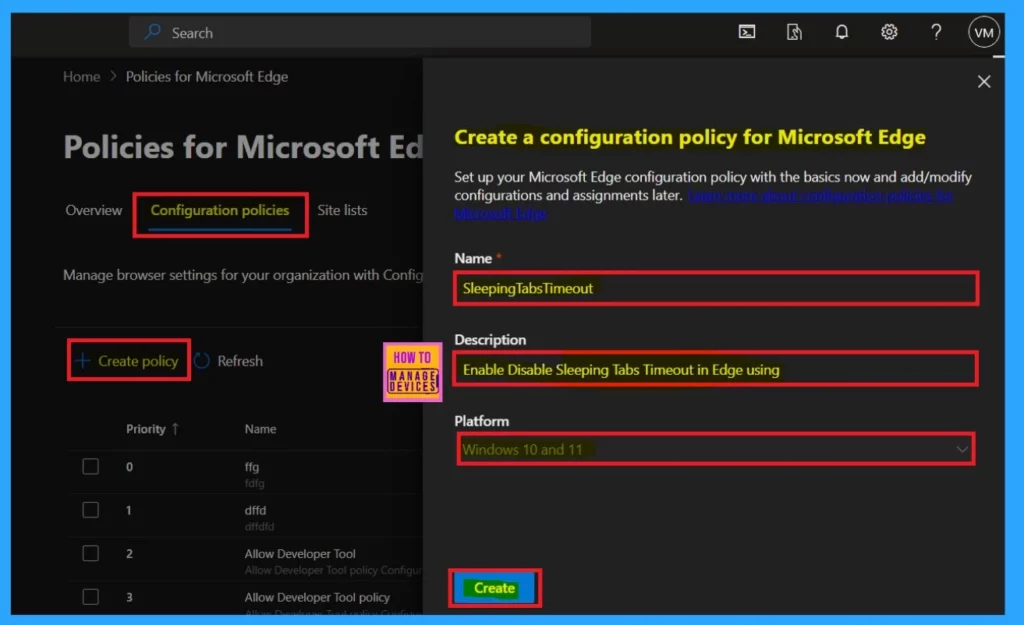Select the Configuration policies tab

point(219,210)
